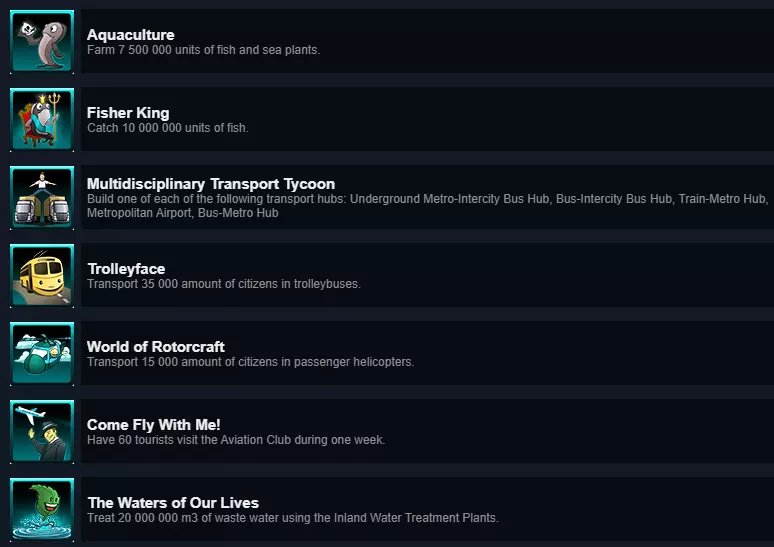Open the Aquaculture achievement title
Image resolution: width=774 pixels, height=547 pixels.
tap(131, 35)
